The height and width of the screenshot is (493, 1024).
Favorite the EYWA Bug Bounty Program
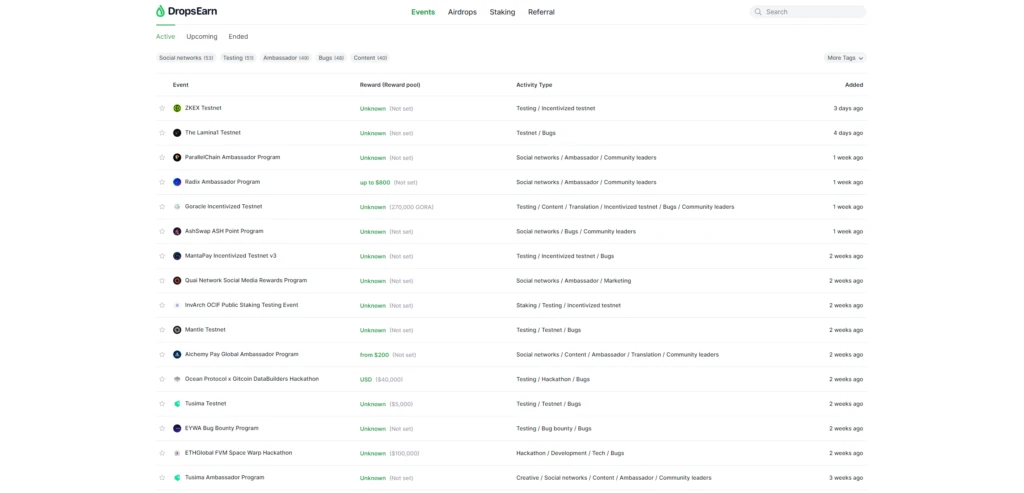(x=162, y=428)
